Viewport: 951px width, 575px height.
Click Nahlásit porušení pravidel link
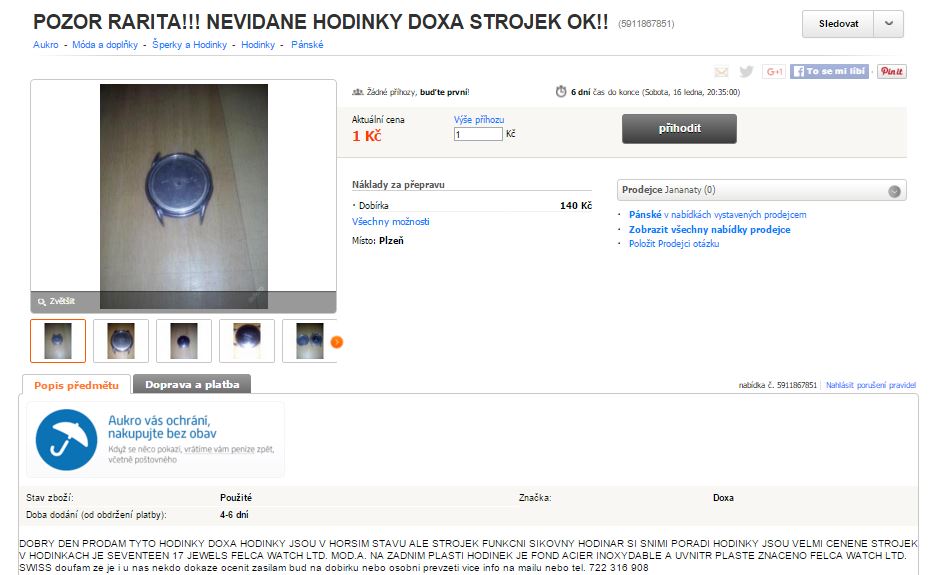pyautogui.click(x=870, y=385)
